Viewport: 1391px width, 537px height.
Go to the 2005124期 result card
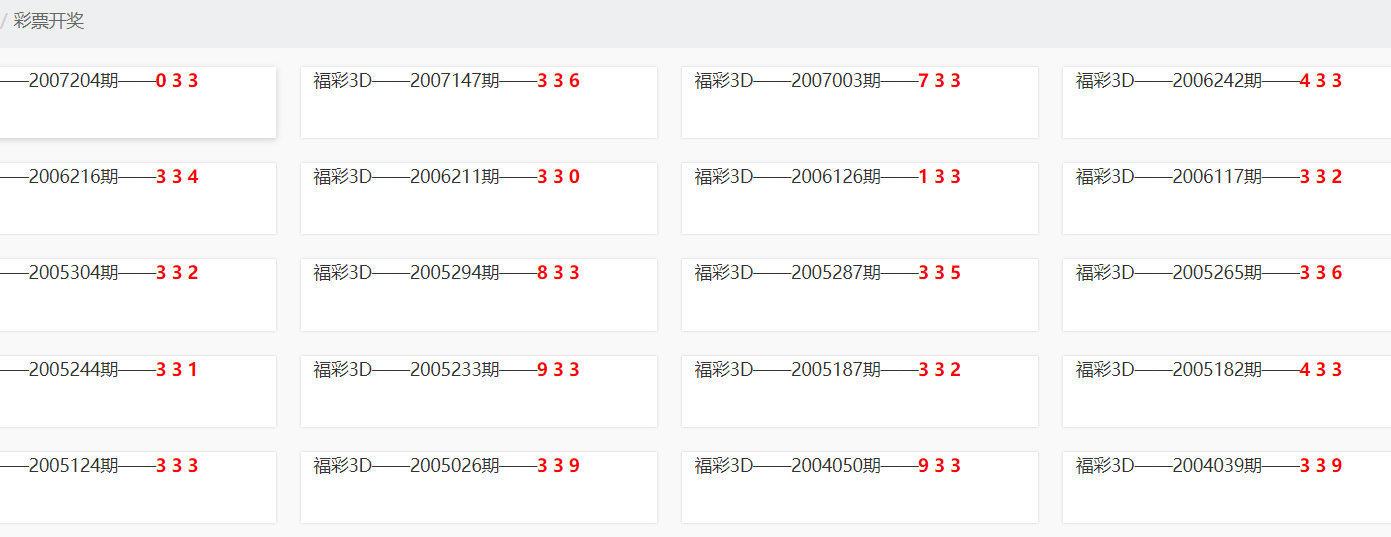click(x=138, y=487)
